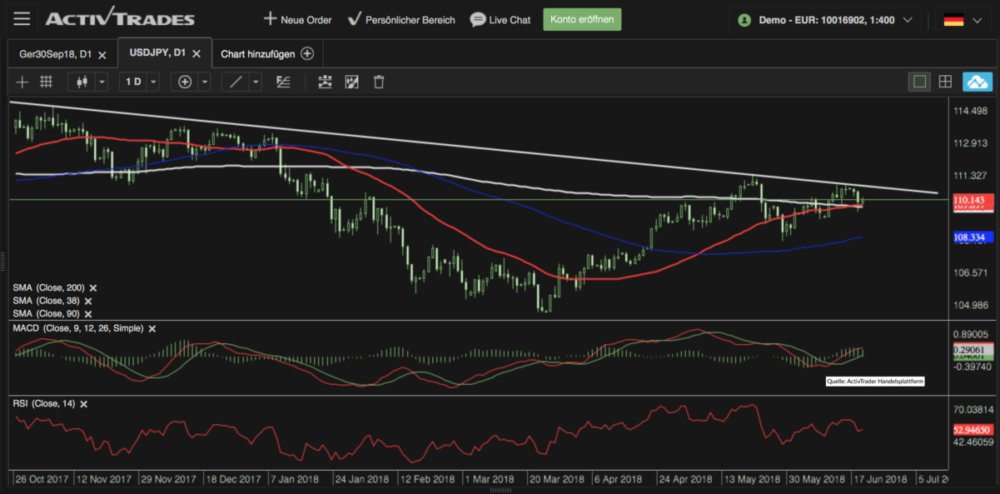
Task: Click the ActivTrades logo
Action: point(120,18)
